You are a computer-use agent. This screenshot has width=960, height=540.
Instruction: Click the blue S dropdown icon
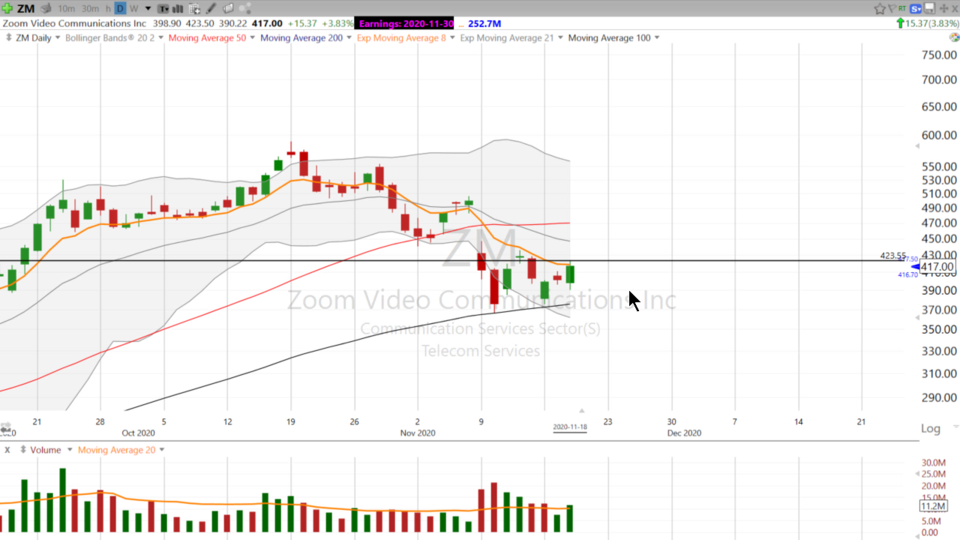coord(916,9)
